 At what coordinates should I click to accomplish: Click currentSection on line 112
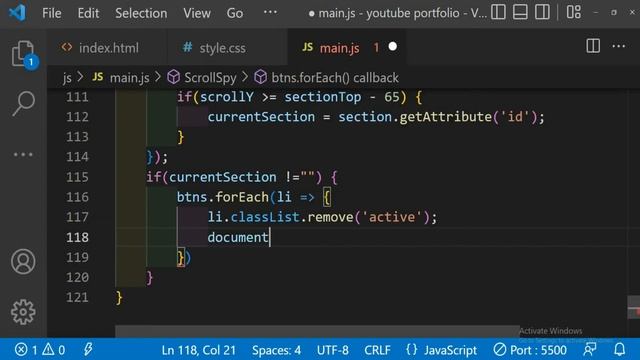coord(261,117)
